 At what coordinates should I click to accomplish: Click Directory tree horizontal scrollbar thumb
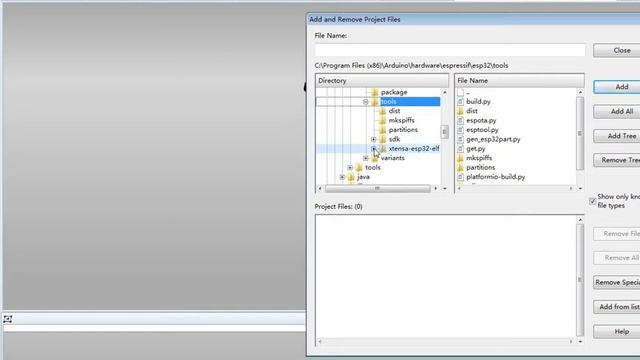pyautogui.click(x=378, y=188)
